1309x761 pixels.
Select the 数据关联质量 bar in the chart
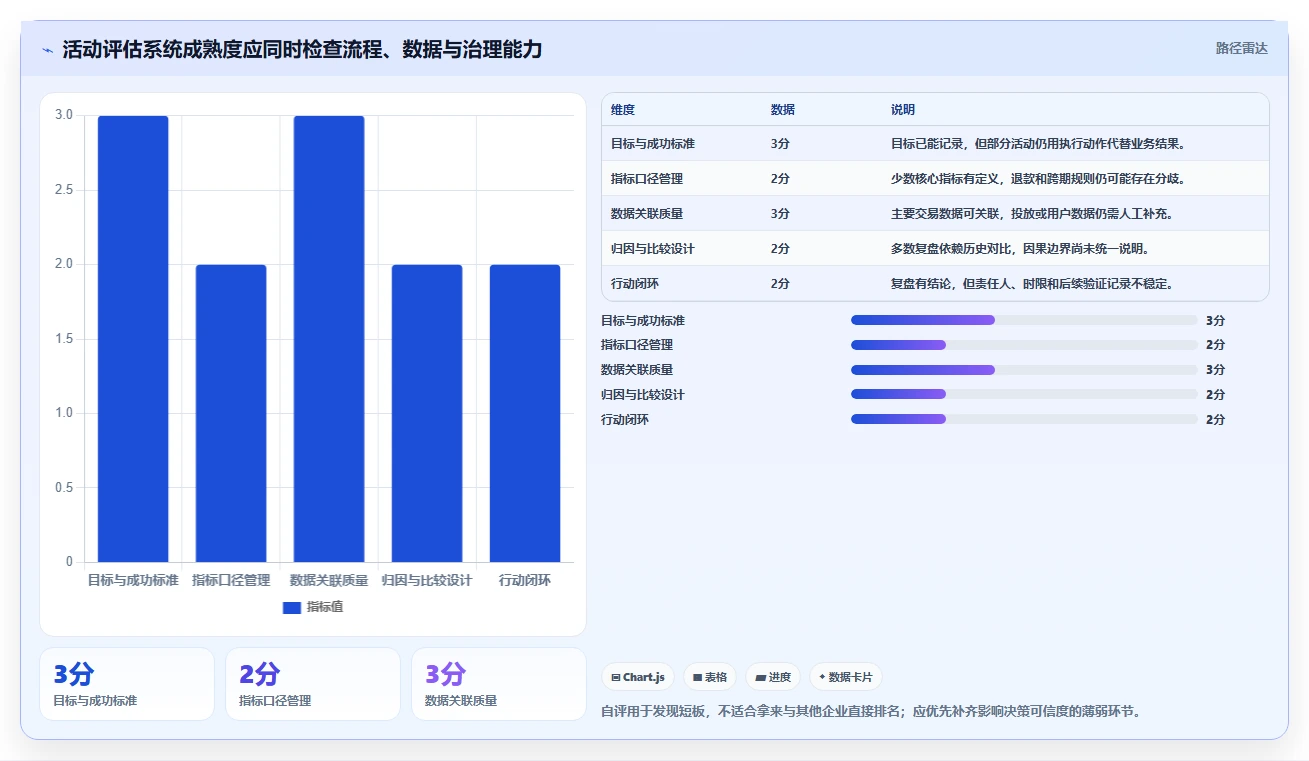[x=329, y=339]
